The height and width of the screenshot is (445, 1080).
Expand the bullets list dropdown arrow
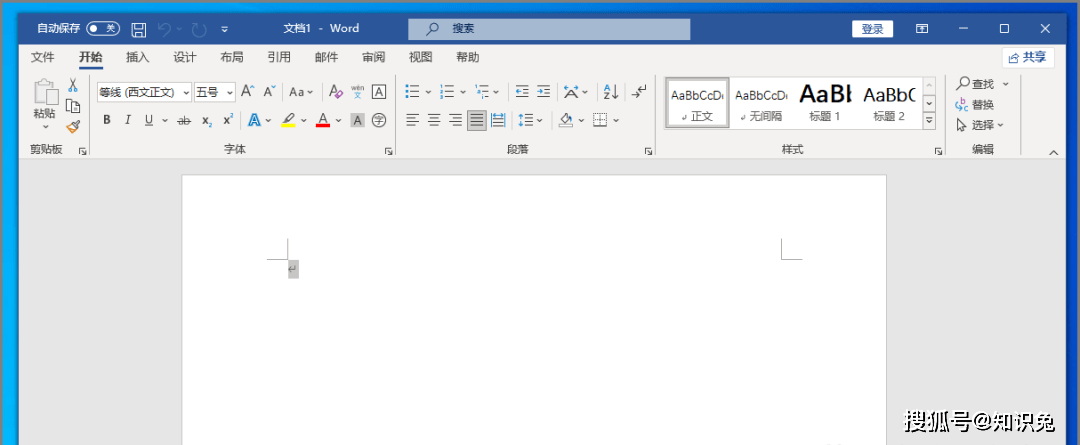(x=428, y=92)
